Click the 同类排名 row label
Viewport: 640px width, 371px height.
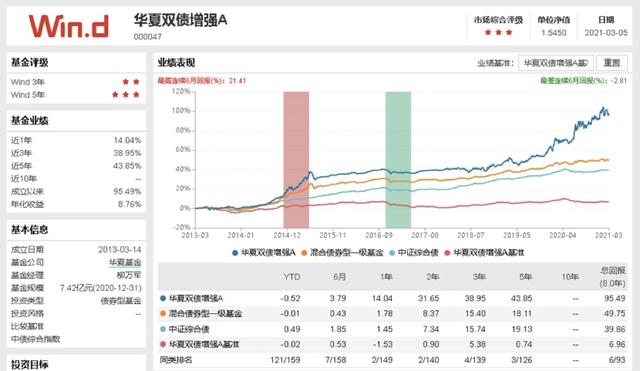pyautogui.click(x=176, y=360)
